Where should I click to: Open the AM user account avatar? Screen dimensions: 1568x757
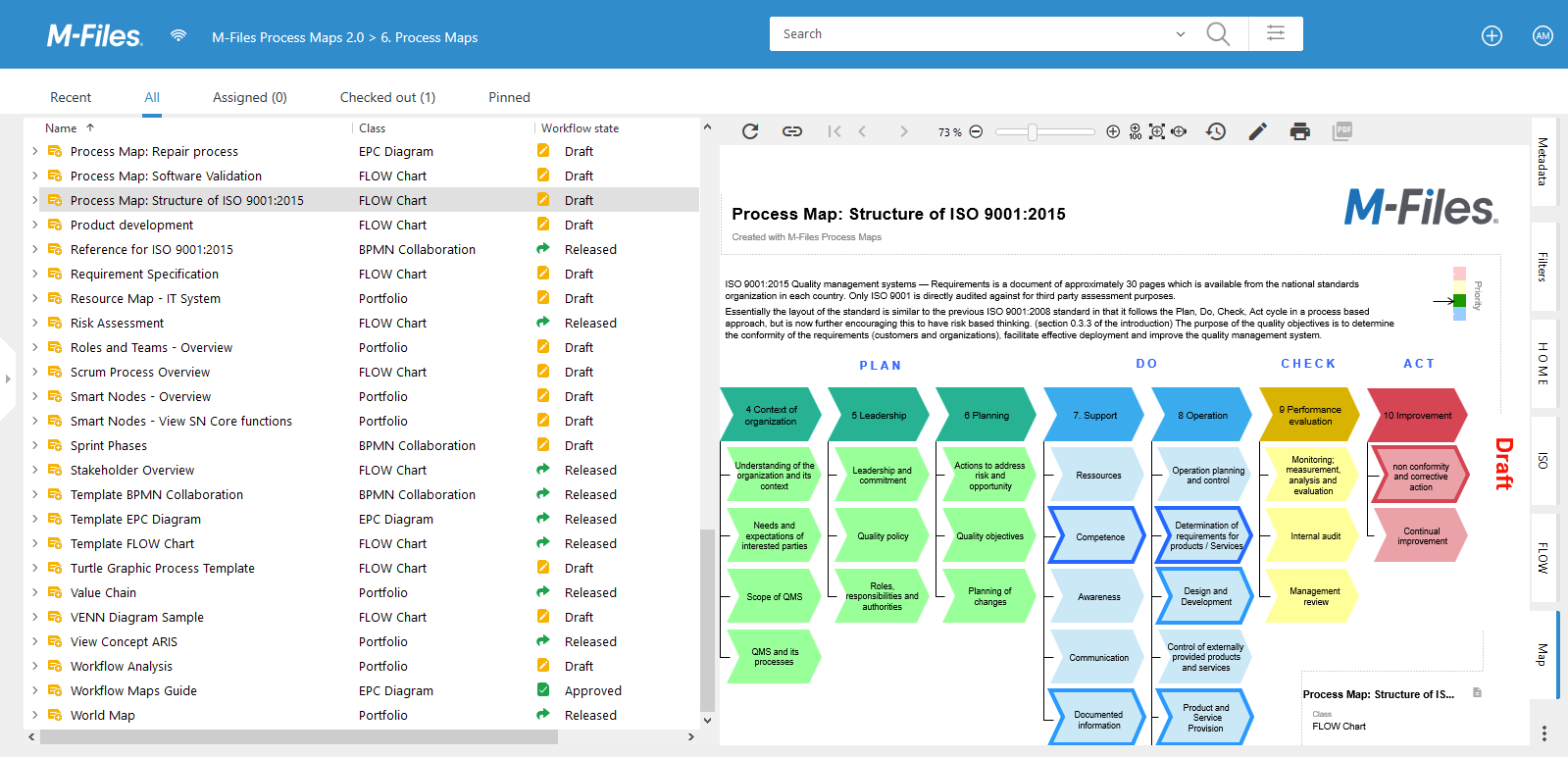[x=1543, y=36]
